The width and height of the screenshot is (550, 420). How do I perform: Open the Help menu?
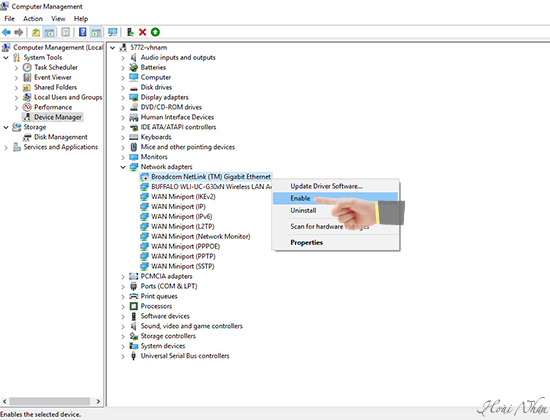[x=81, y=19]
